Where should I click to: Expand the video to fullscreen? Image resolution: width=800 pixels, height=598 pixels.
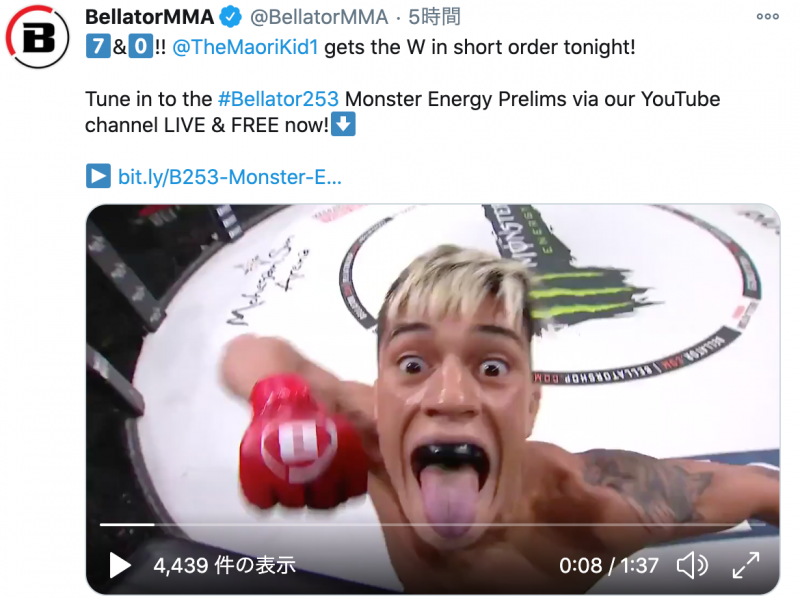[x=746, y=565]
